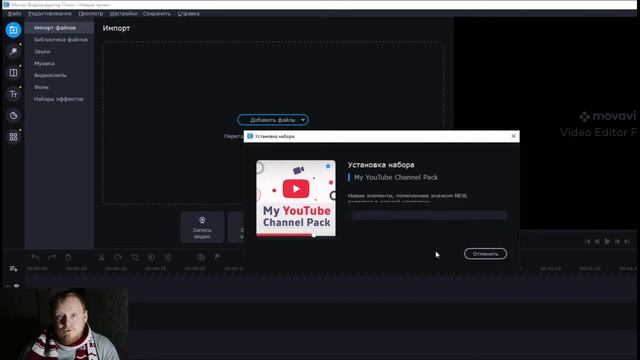Open the Файл menu
This screenshot has height=360, width=640.
tap(14, 13)
